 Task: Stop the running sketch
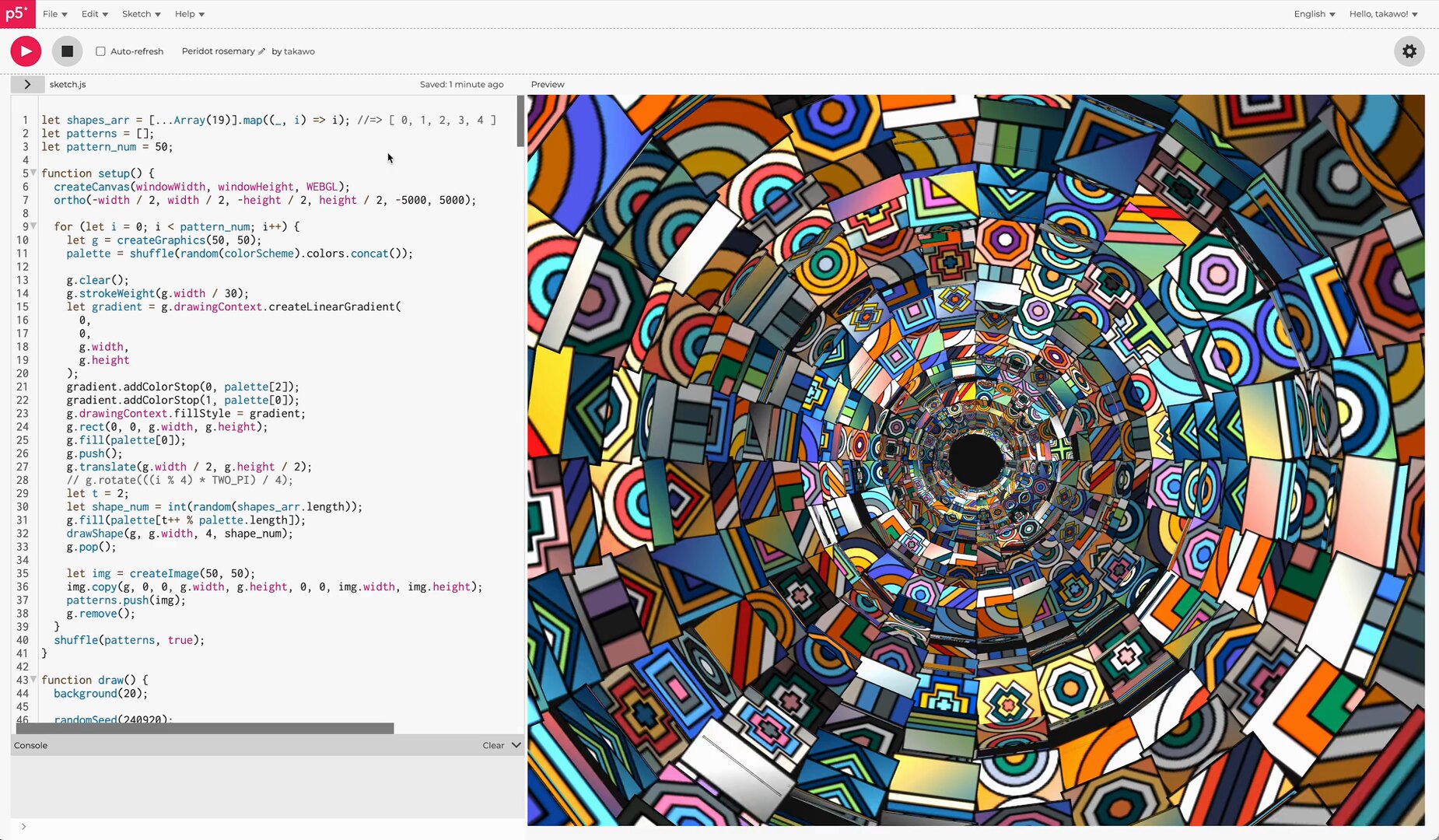[x=67, y=51]
